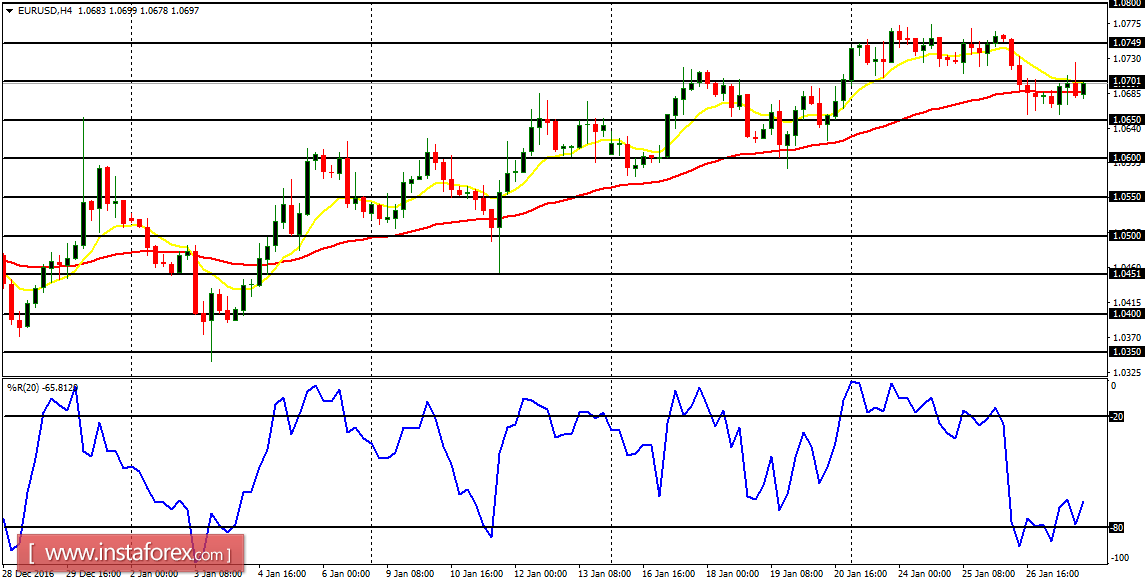Click the -20 level label on %R scale
1147x585 pixels.
1117,416
